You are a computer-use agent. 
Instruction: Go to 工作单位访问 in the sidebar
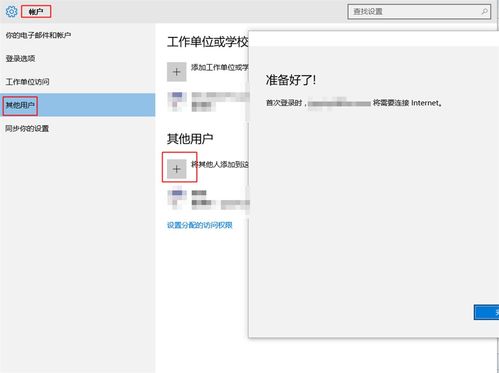click(x=27, y=82)
